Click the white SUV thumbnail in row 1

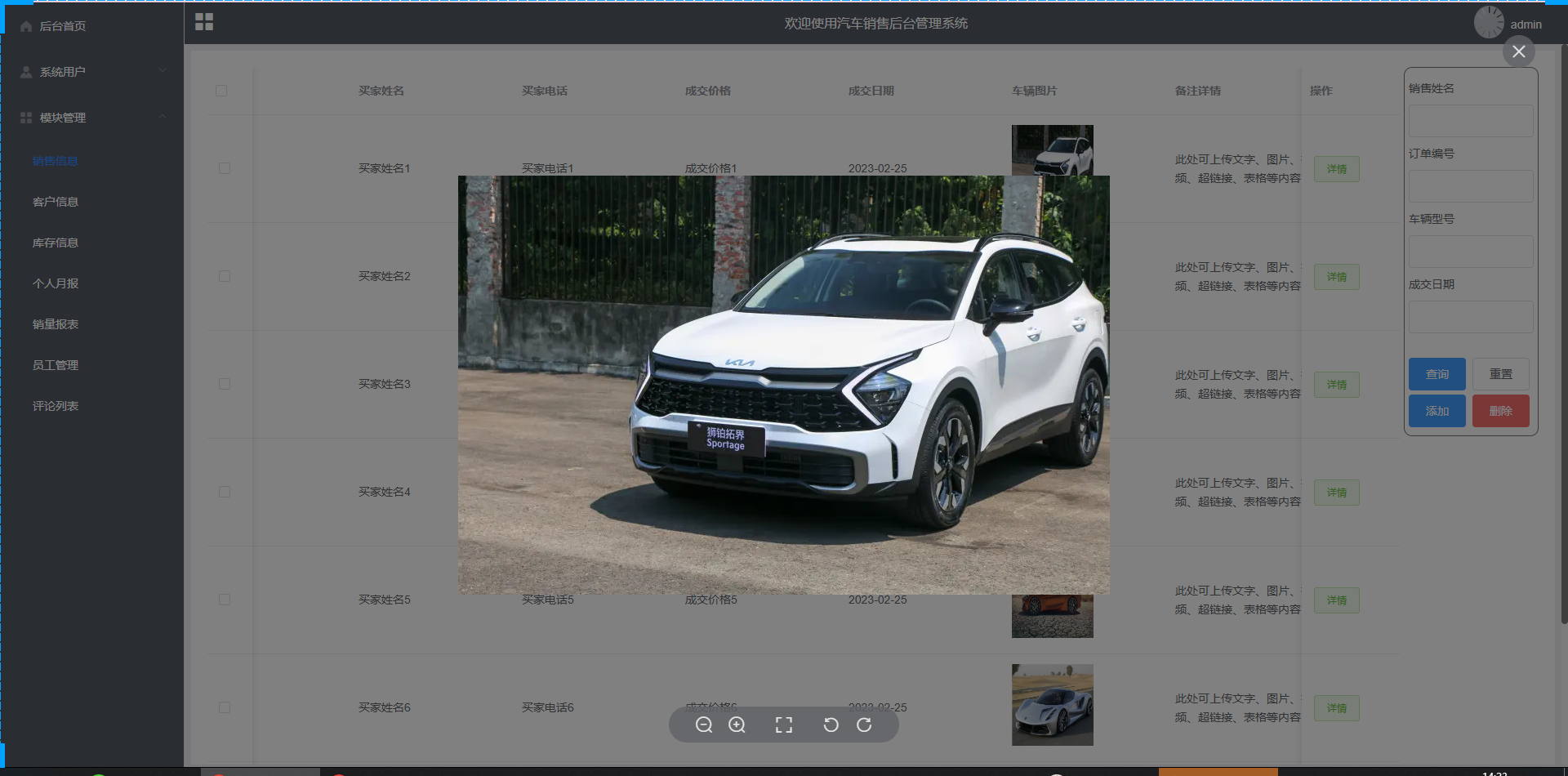click(1053, 150)
